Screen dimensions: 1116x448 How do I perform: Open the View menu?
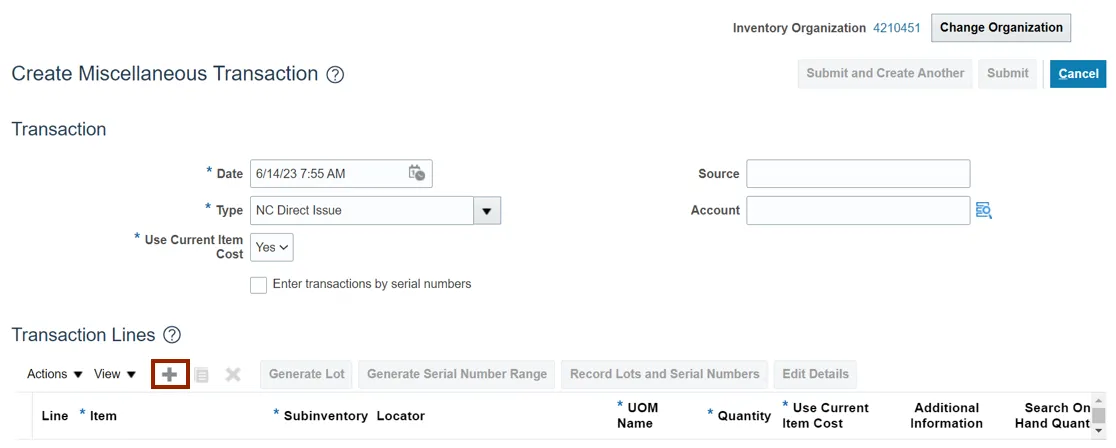115,374
